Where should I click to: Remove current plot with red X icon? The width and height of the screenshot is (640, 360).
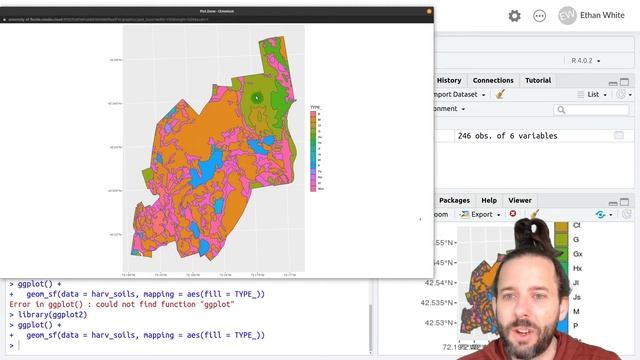click(513, 214)
